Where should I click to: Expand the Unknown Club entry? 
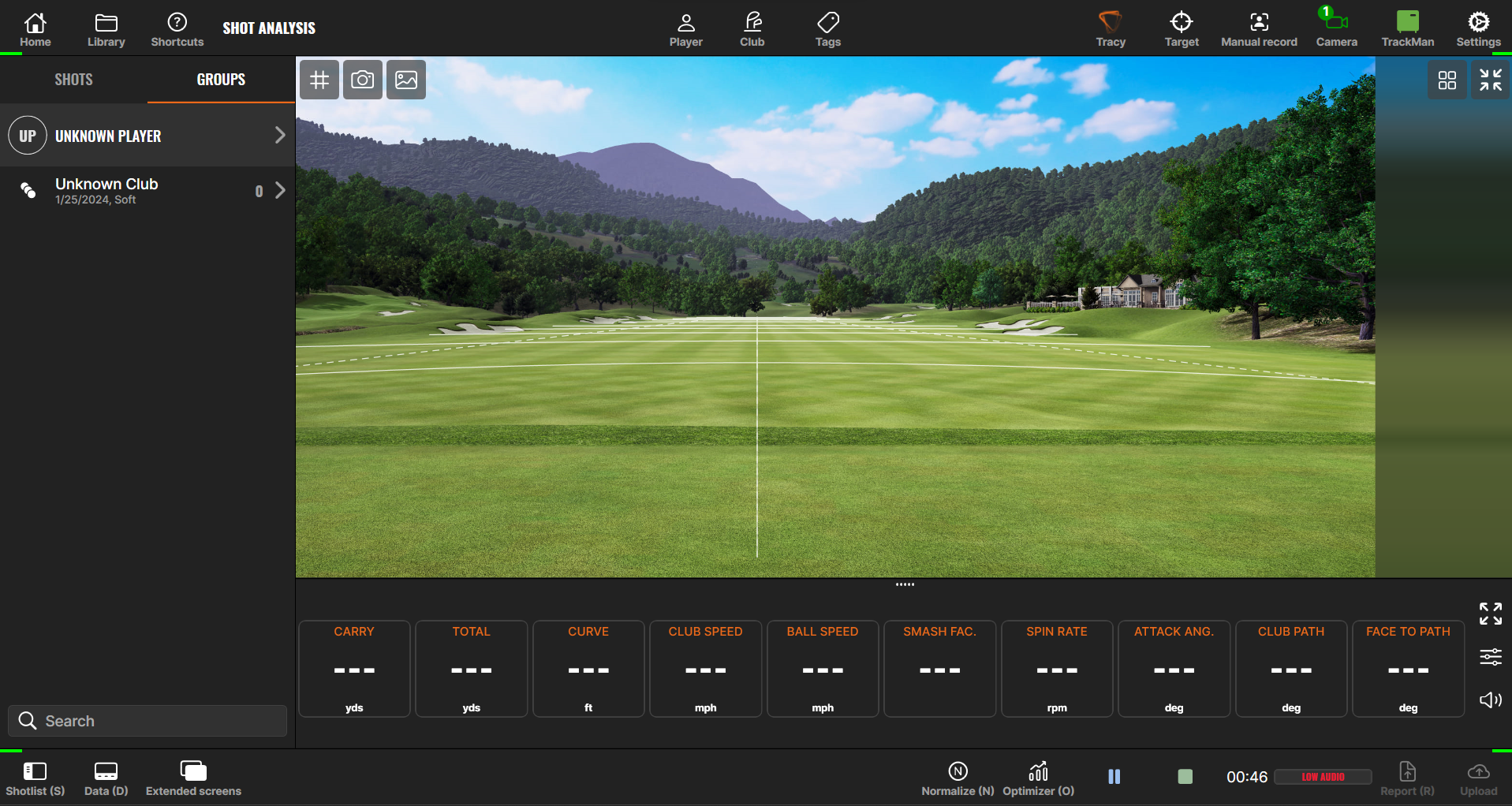(x=280, y=190)
